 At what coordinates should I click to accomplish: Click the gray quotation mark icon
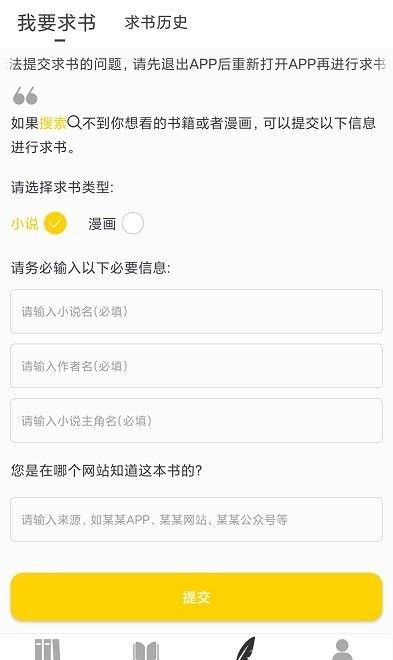pyautogui.click(x=25, y=96)
